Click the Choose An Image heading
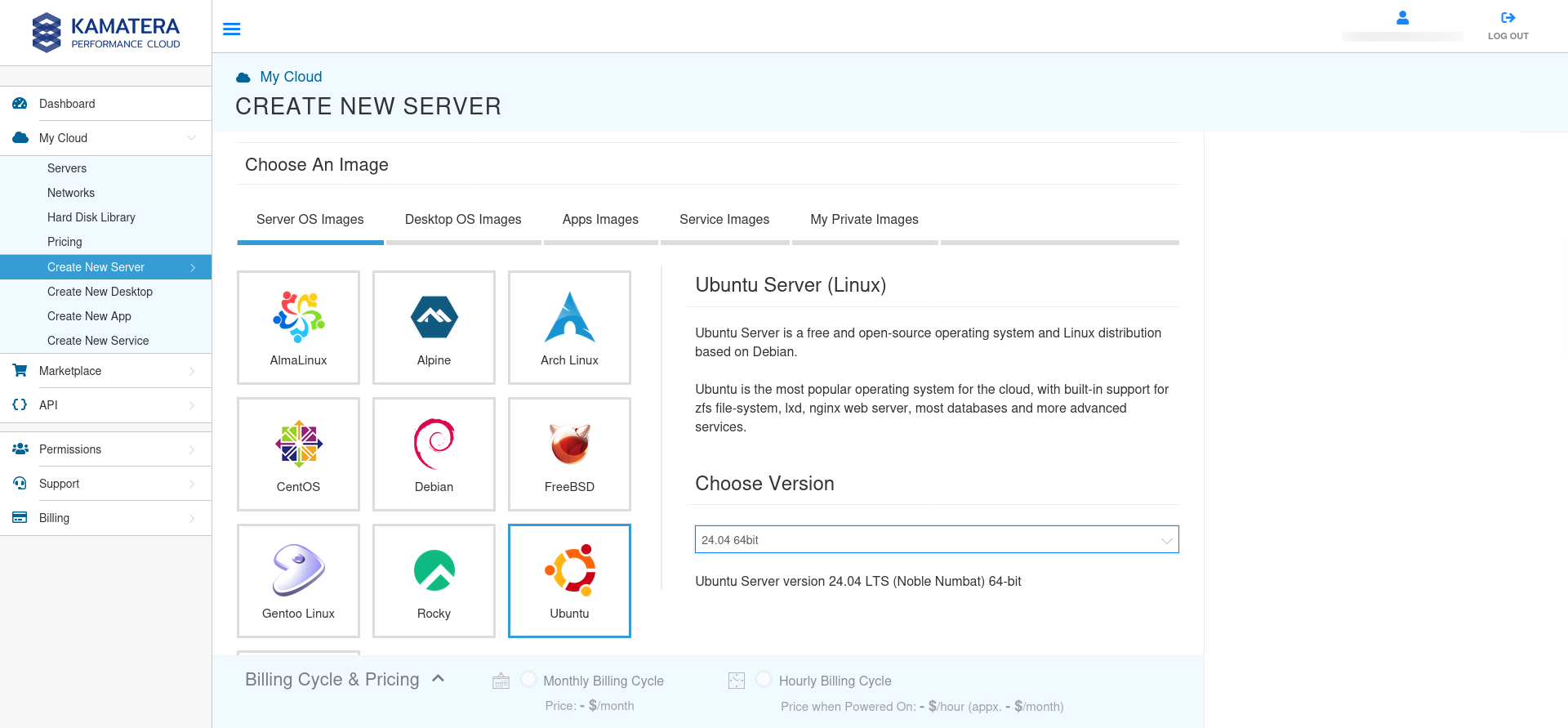Image resolution: width=1568 pixels, height=728 pixels. click(x=317, y=165)
